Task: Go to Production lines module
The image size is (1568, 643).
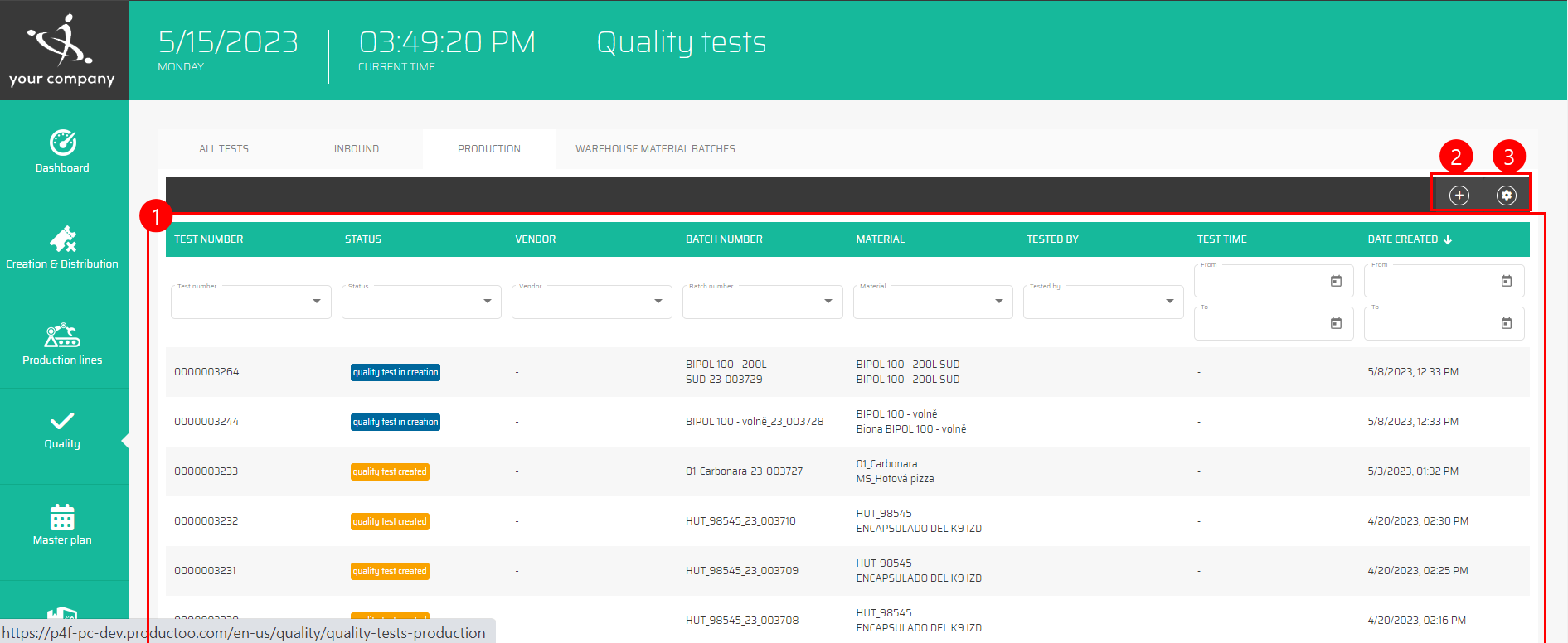Action: click(63, 344)
